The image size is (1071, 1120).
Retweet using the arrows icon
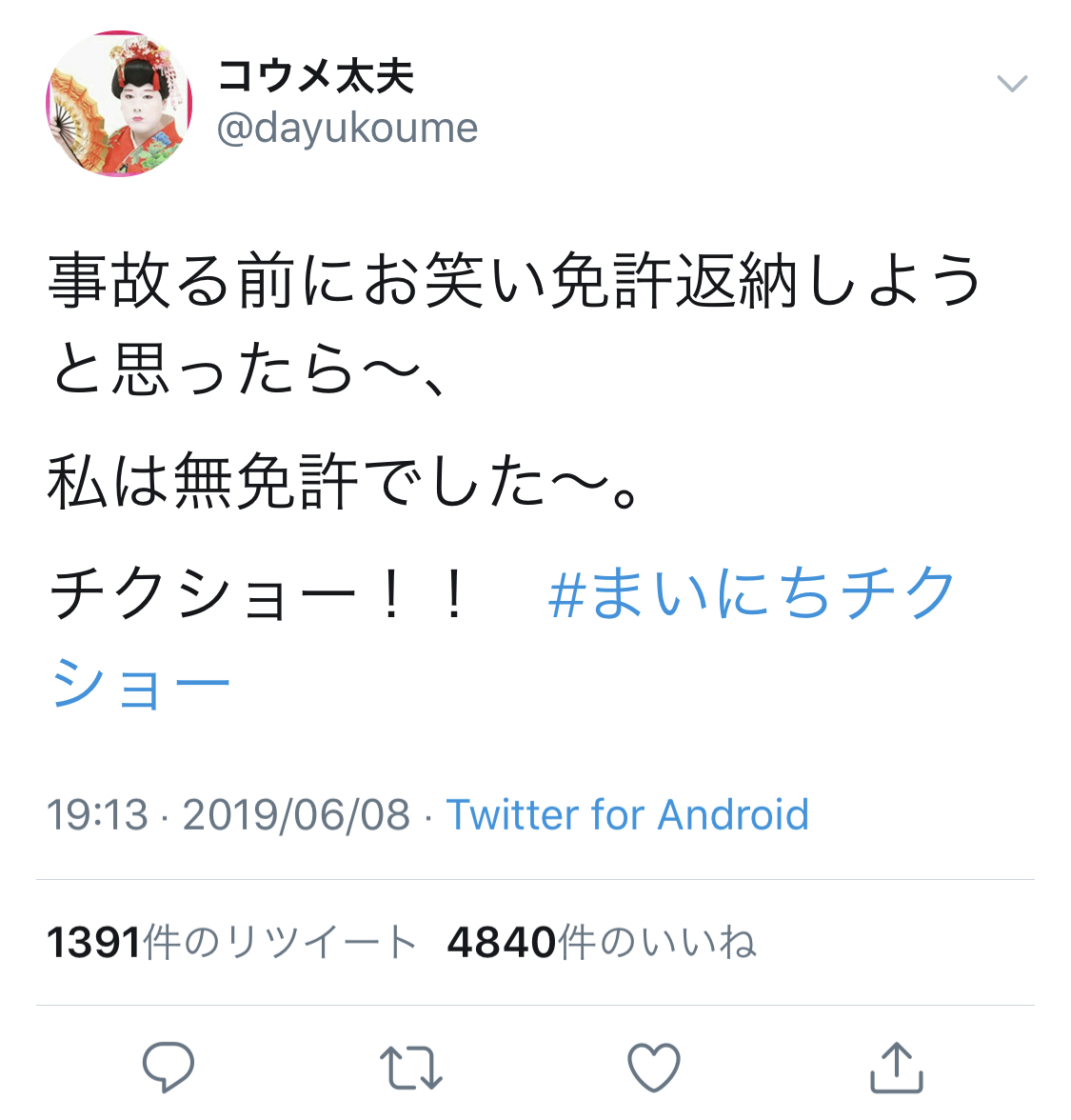pyautogui.click(x=410, y=1068)
